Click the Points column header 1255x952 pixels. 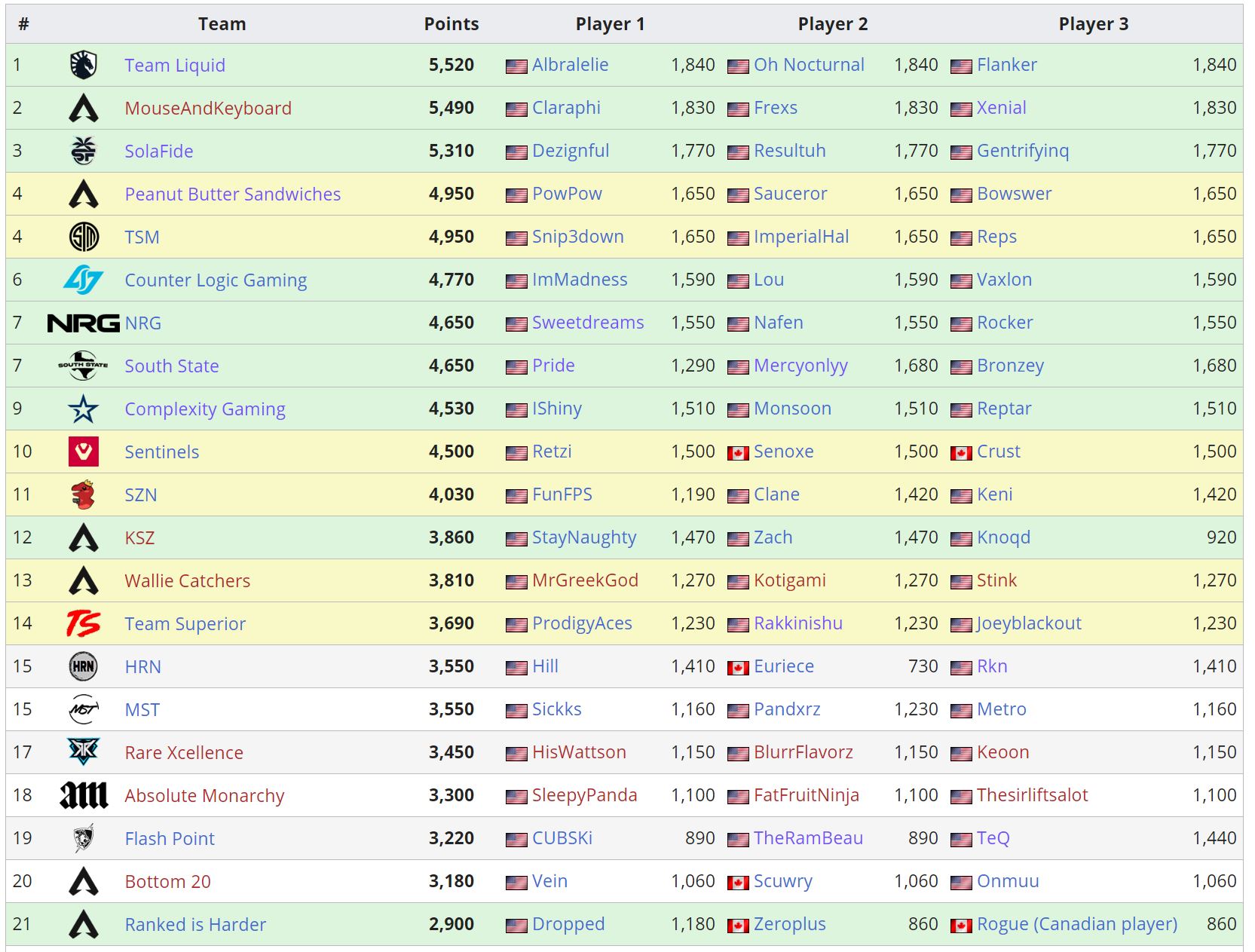[x=451, y=23]
